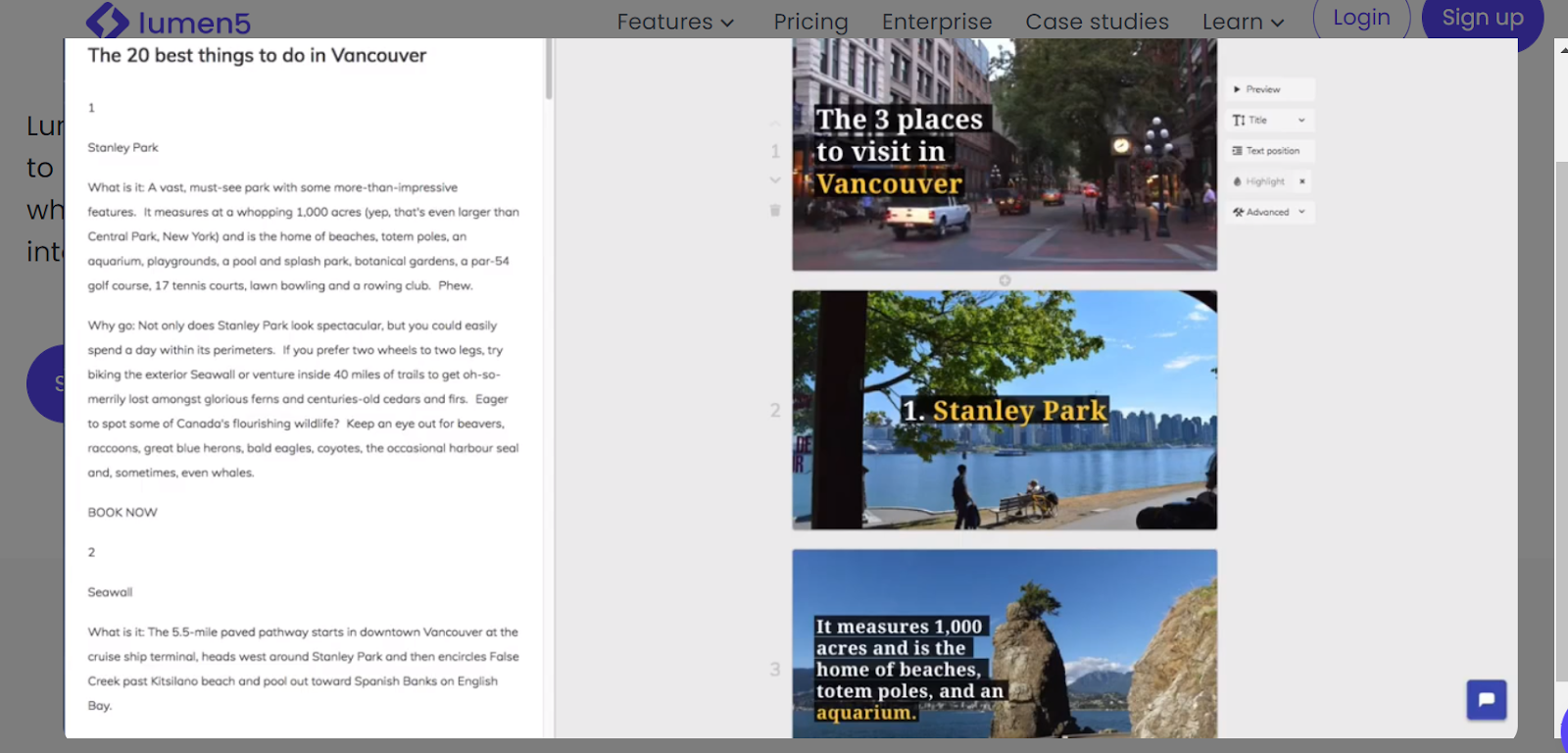Viewport: 1568px width, 753px height.
Task: Click the Lumen5 logo
Action: tap(169, 21)
